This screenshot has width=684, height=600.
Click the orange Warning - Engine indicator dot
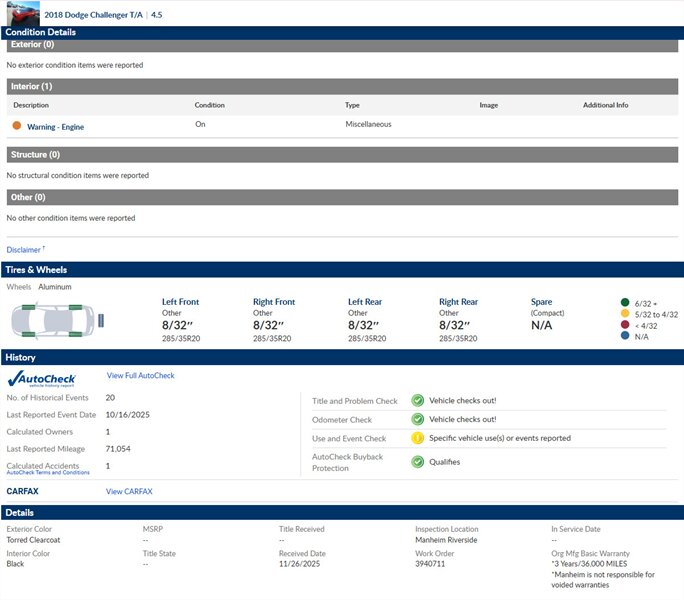[17, 126]
